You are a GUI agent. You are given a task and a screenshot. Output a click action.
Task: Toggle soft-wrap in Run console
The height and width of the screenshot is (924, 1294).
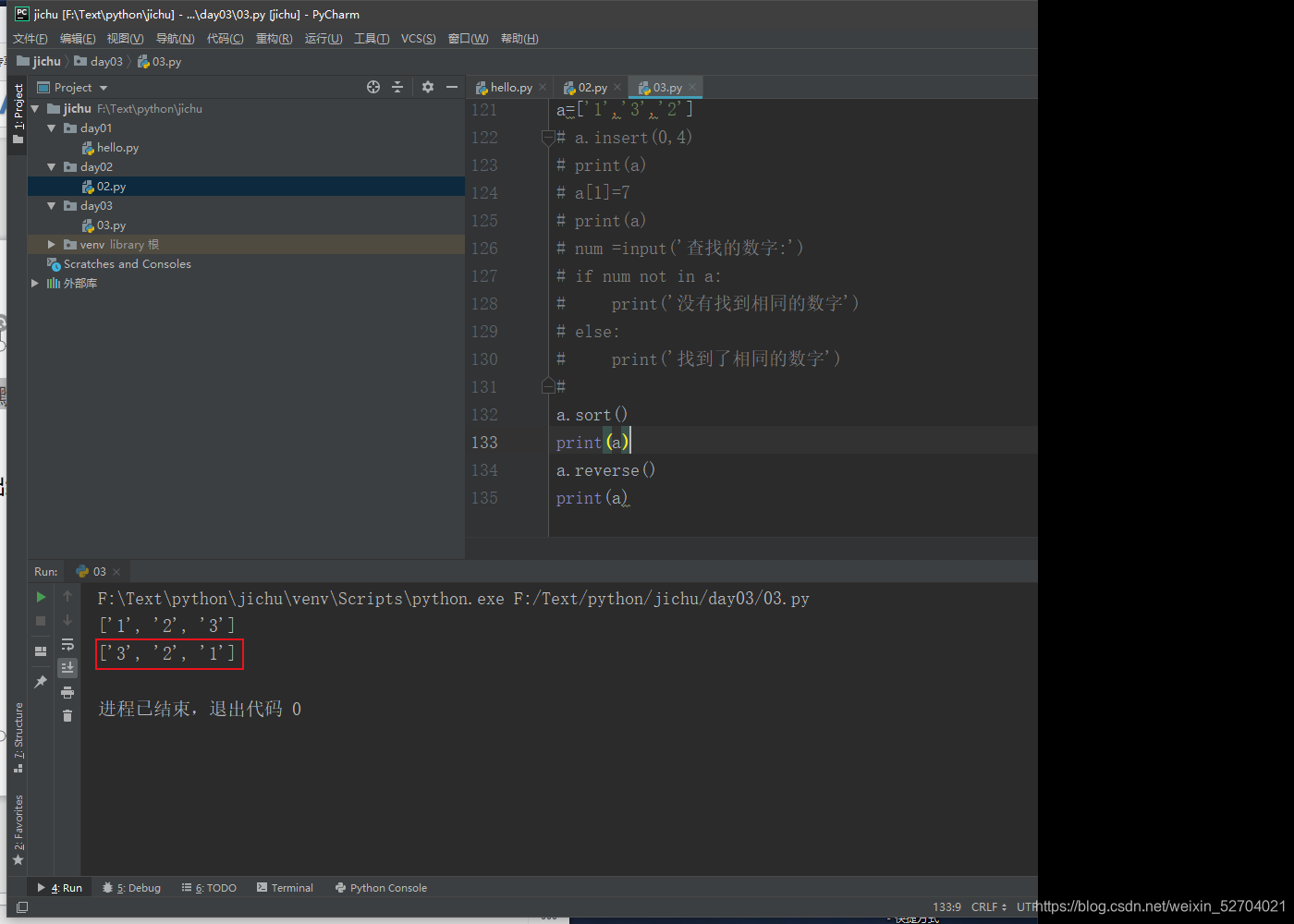(67, 644)
